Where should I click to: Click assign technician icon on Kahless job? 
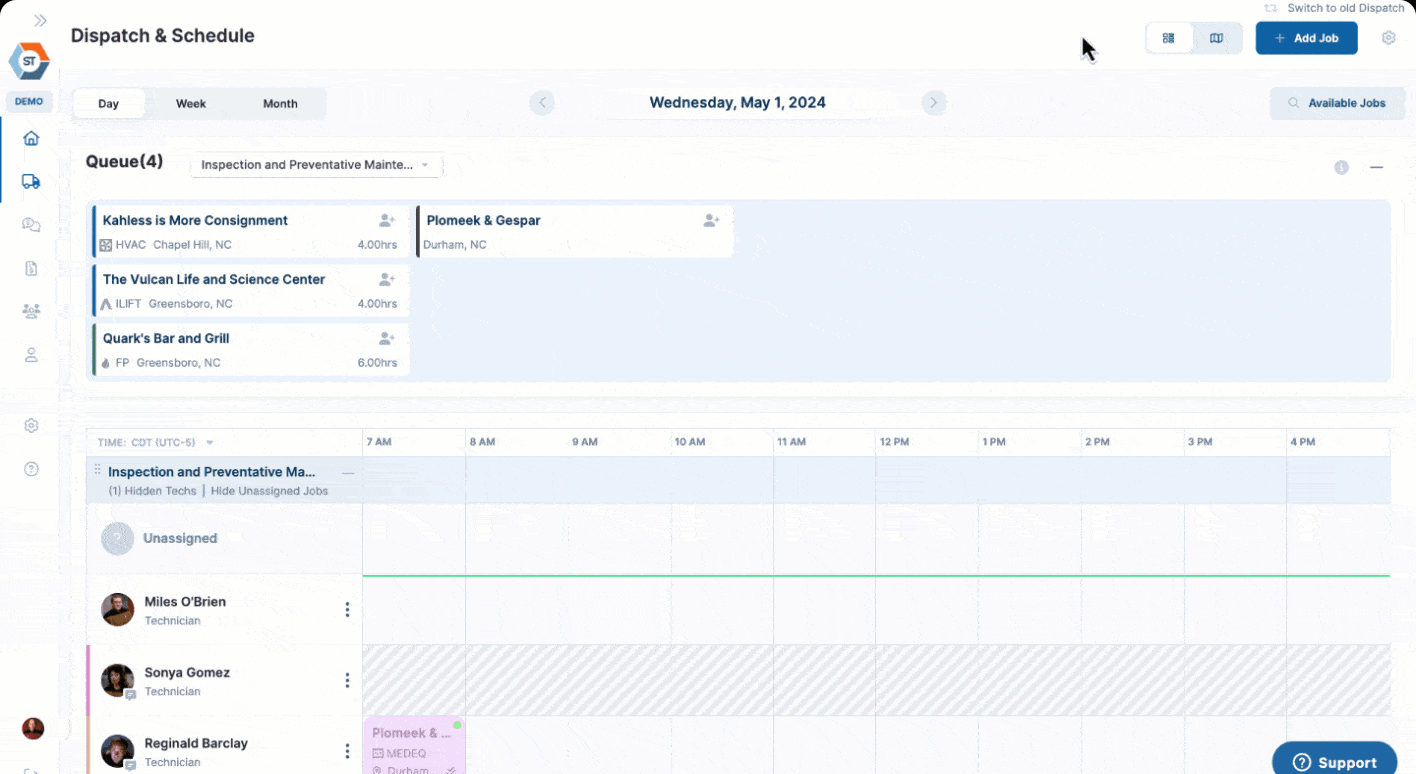387,221
